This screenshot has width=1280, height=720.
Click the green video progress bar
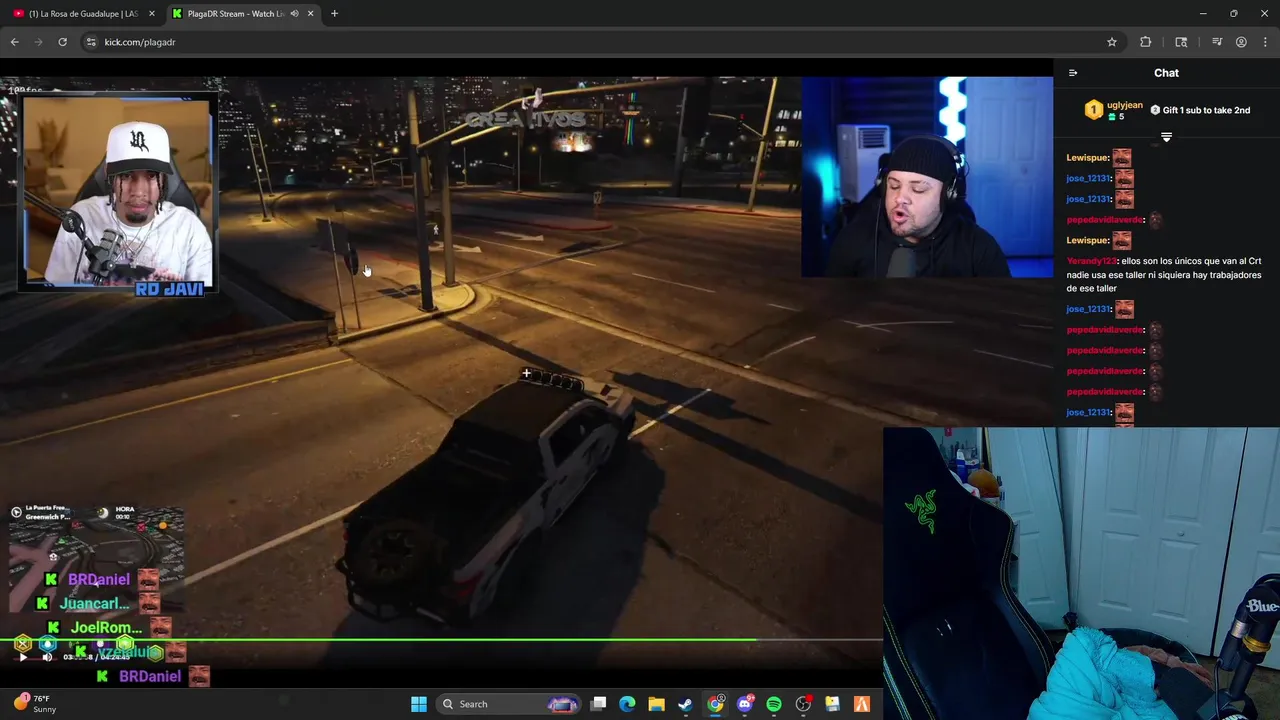pos(440,639)
